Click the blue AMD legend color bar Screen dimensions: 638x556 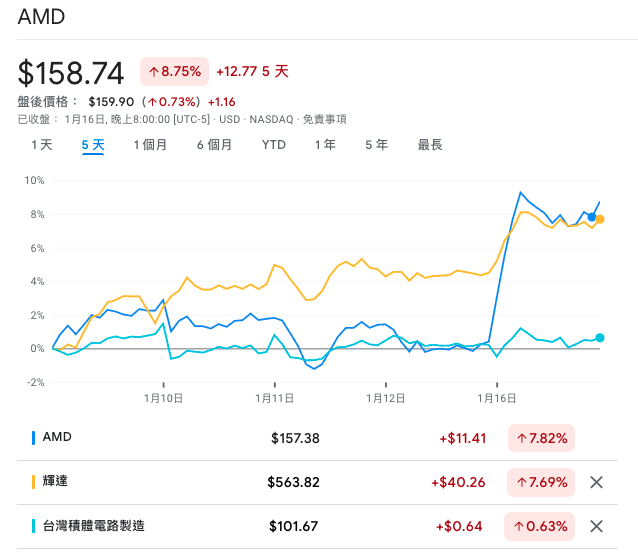[33, 438]
